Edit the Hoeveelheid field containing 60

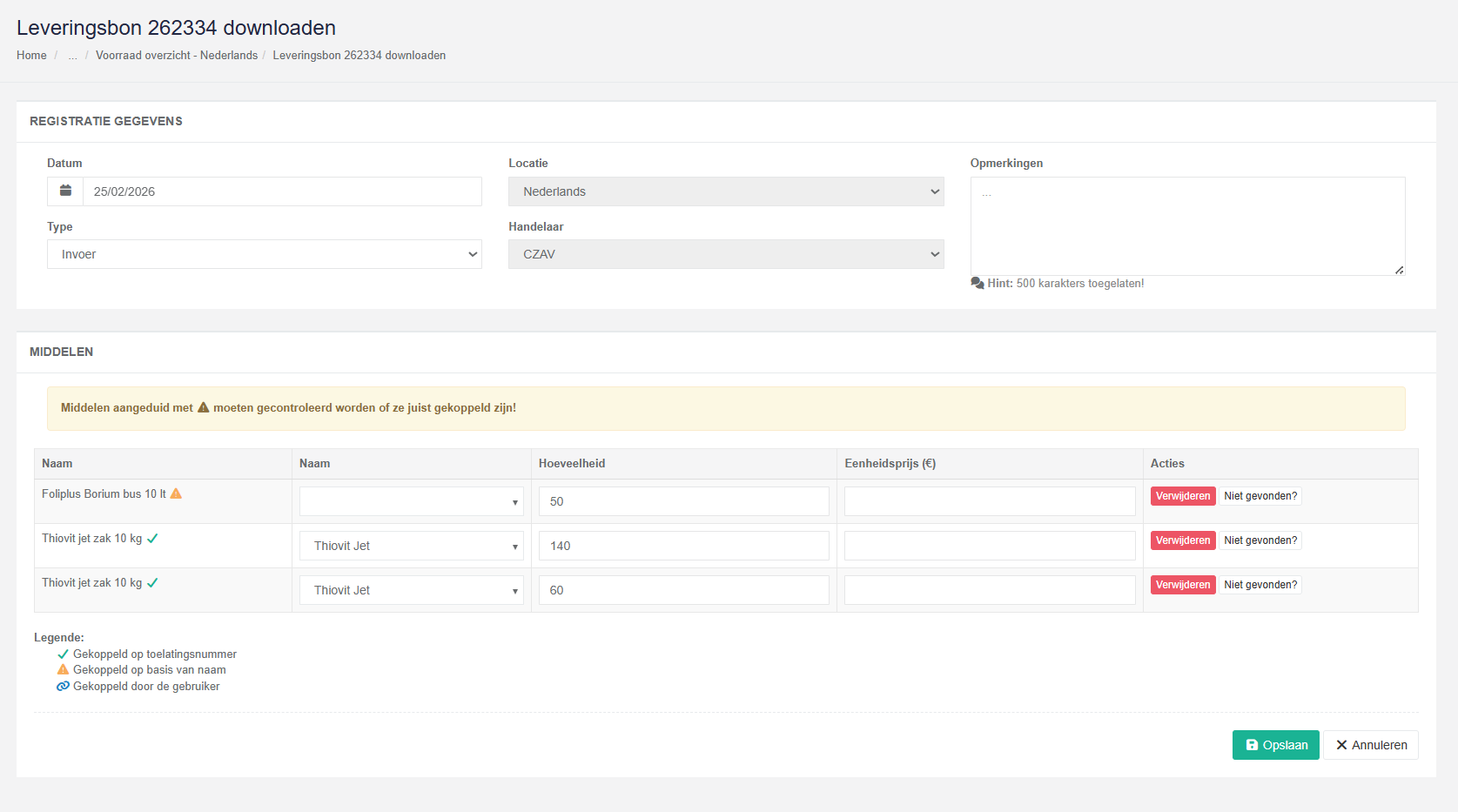click(x=684, y=590)
